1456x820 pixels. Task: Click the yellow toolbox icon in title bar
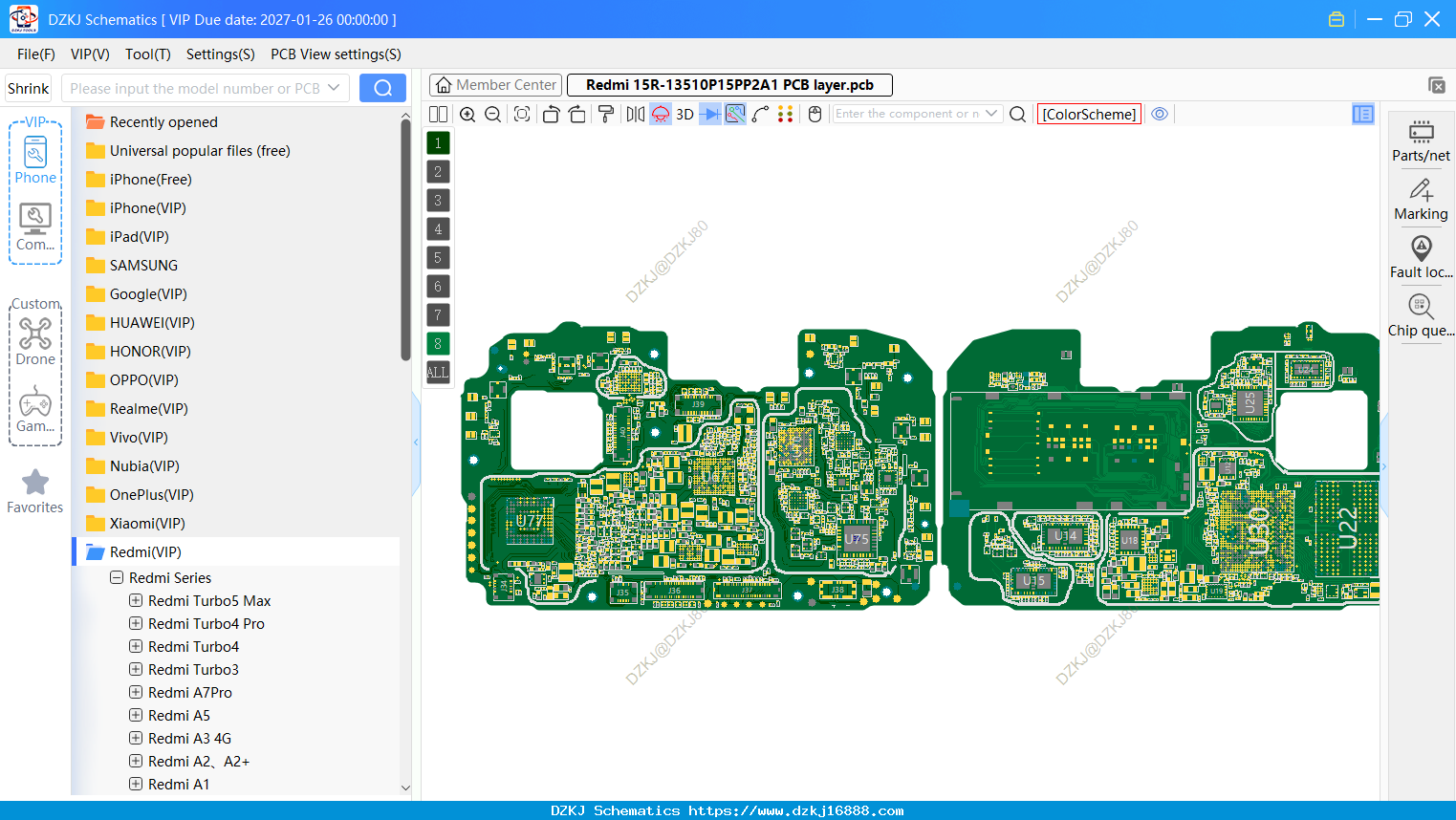pyautogui.click(x=1336, y=19)
